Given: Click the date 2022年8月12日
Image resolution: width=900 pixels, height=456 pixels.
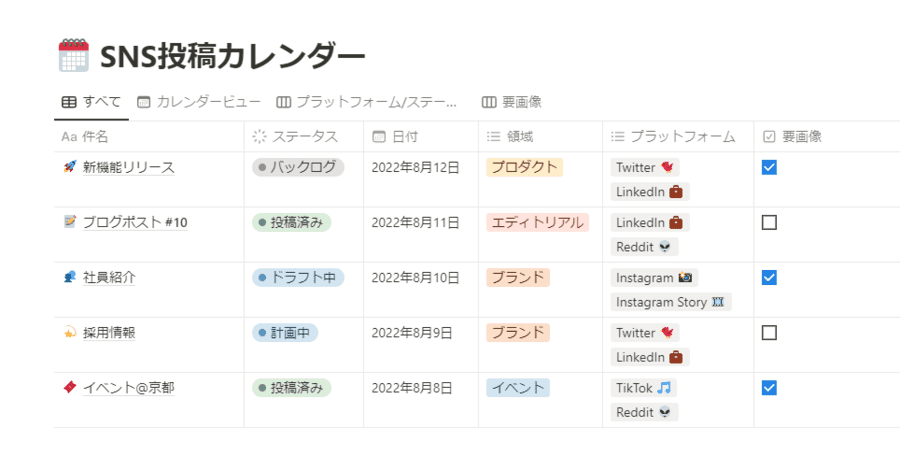Looking at the screenshot, I should tap(416, 167).
